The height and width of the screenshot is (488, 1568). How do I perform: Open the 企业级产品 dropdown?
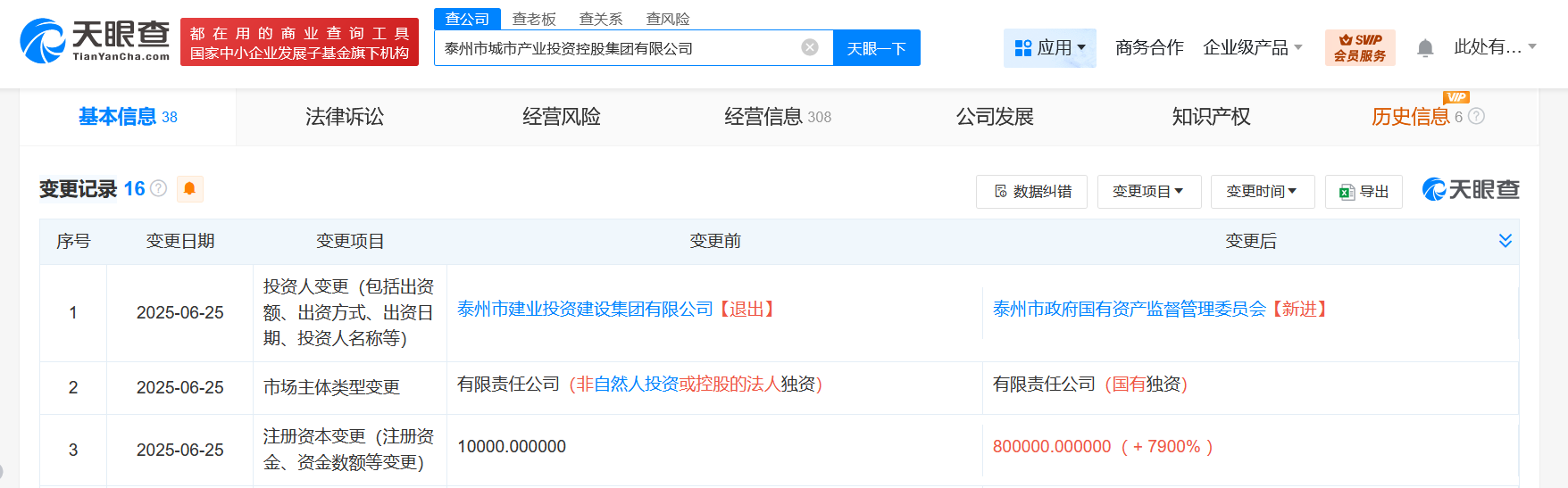click(1253, 47)
